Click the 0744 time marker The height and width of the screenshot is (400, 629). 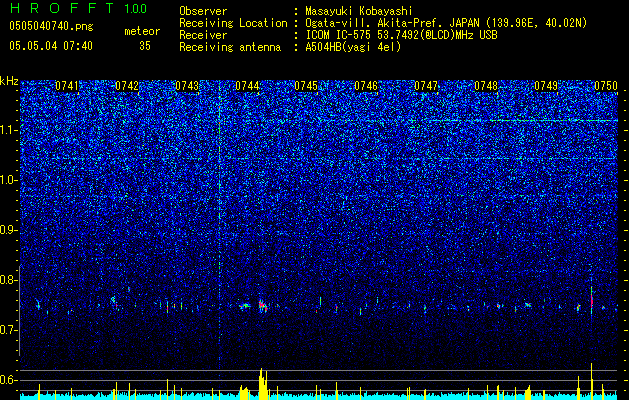tap(247, 86)
